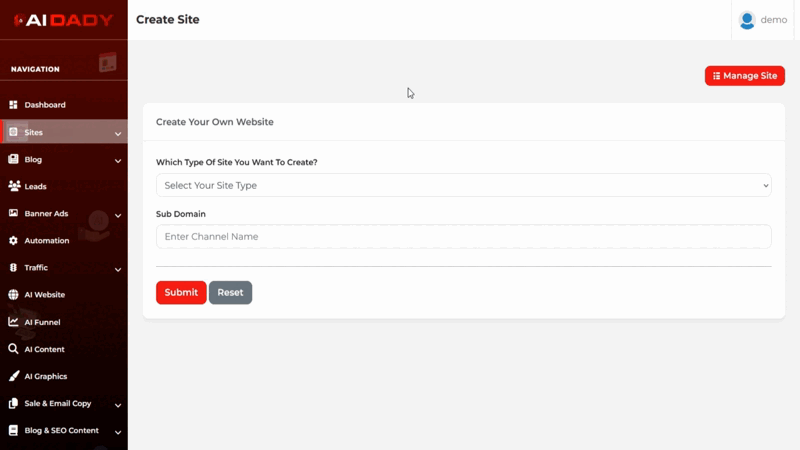Click the Dashboard grid icon
Screen dimensions: 800x450
(x=14, y=105)
